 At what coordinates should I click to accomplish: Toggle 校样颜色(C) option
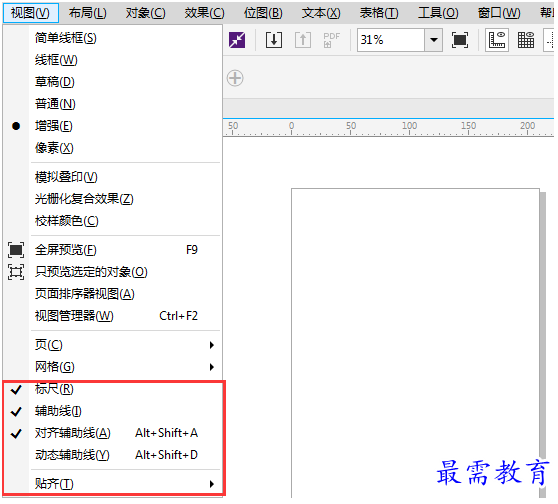pos(112,221)
